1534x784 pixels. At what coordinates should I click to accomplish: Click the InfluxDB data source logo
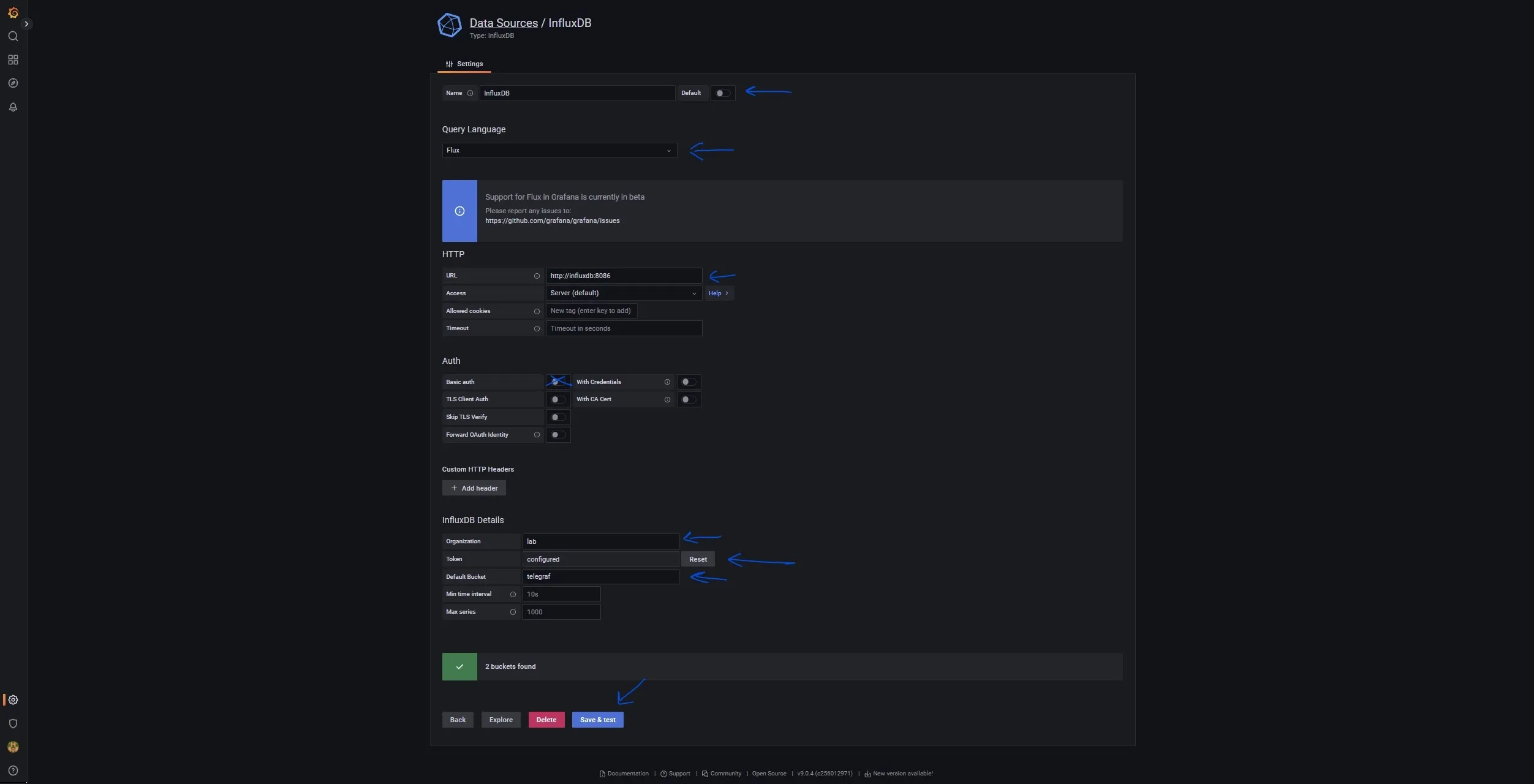[x=449, y=25]
